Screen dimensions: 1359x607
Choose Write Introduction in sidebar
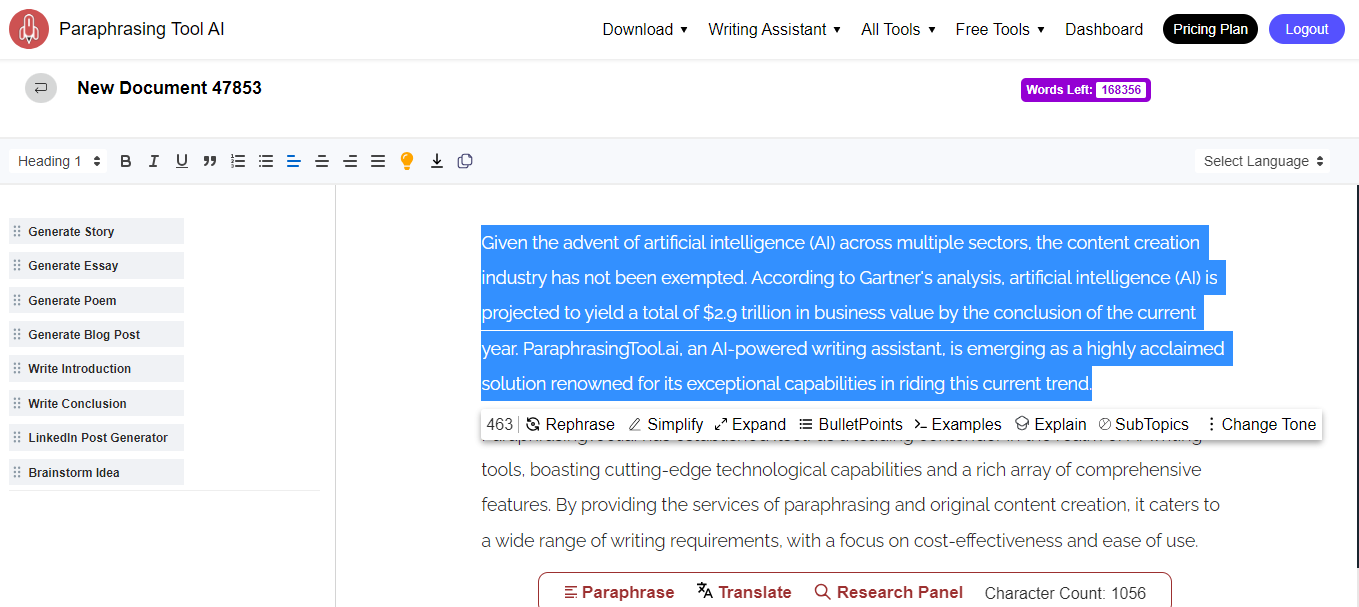96,368
